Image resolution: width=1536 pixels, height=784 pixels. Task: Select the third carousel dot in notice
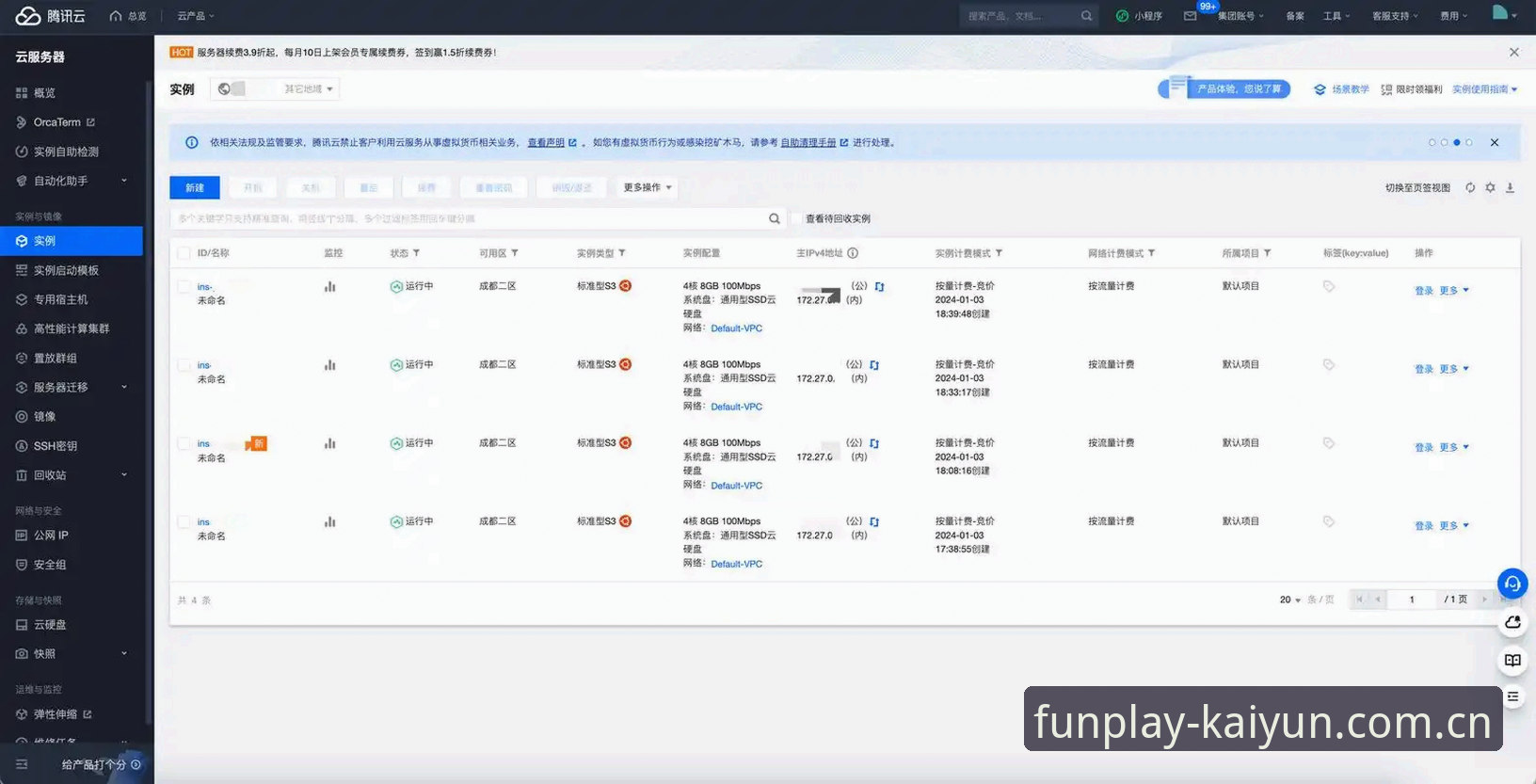tap(1457, 143)
